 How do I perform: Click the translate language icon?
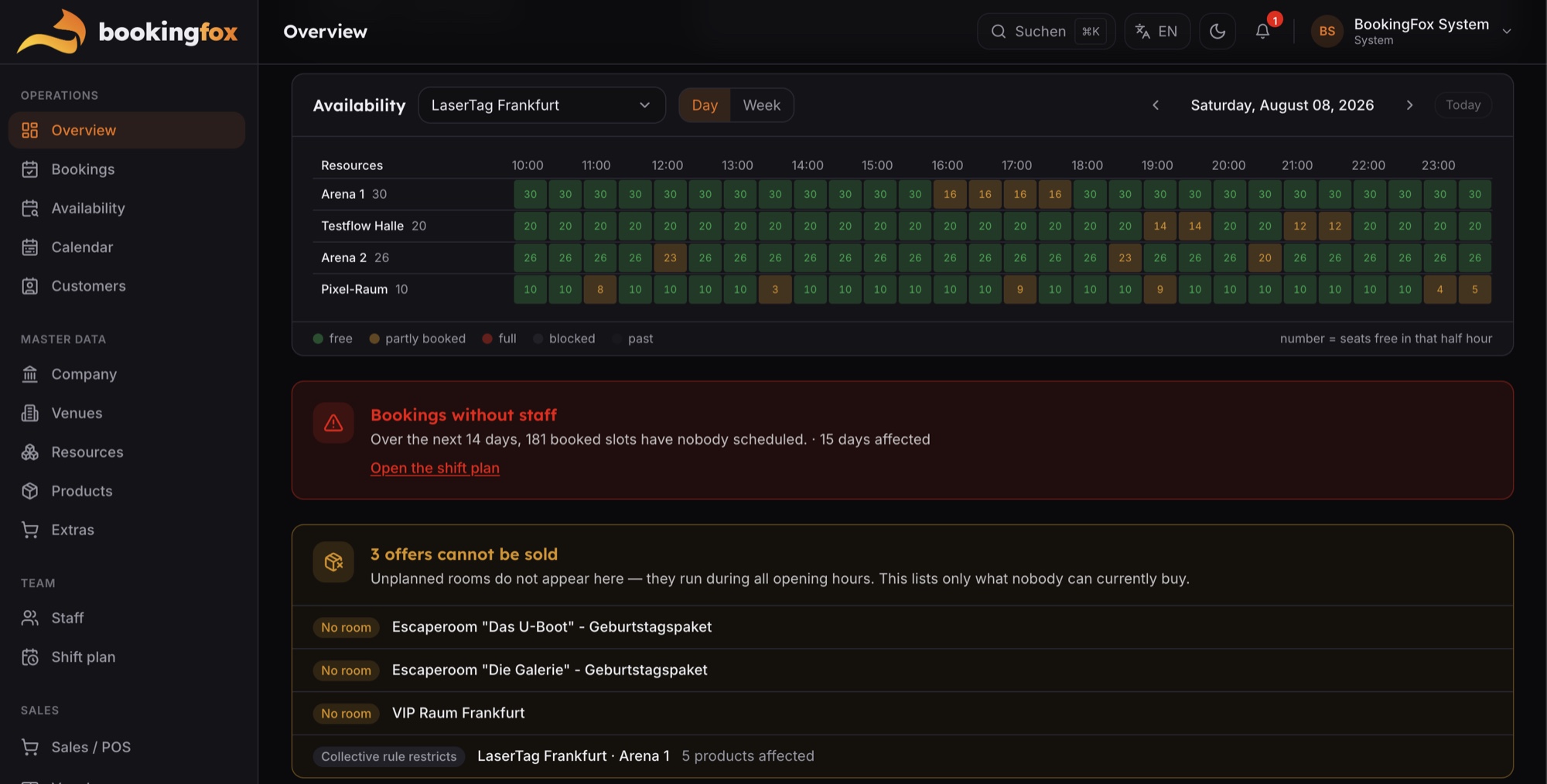(1142, 31)
